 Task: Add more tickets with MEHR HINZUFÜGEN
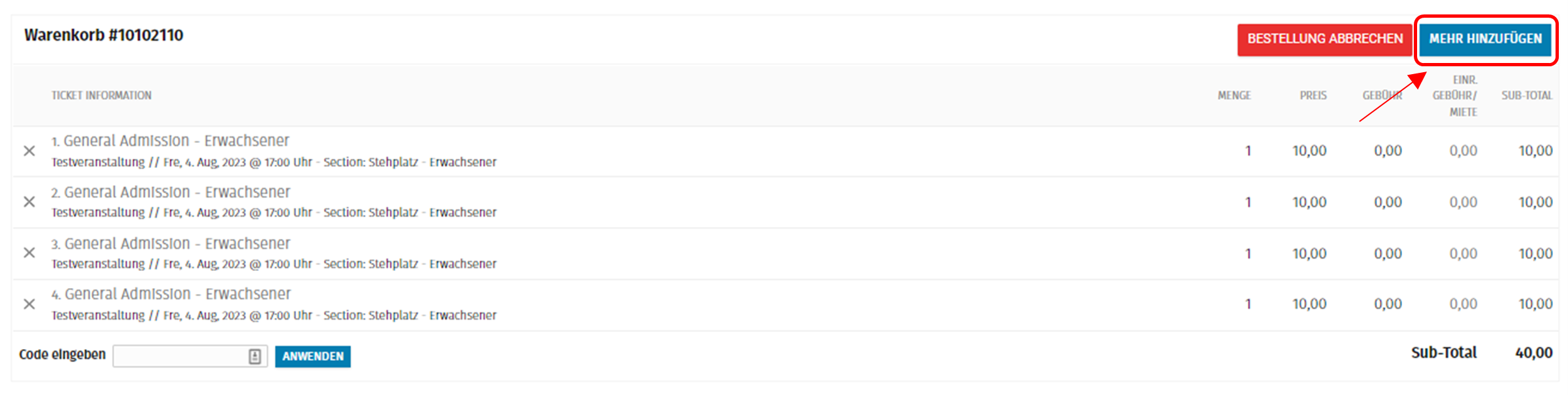click(1485, 39)
